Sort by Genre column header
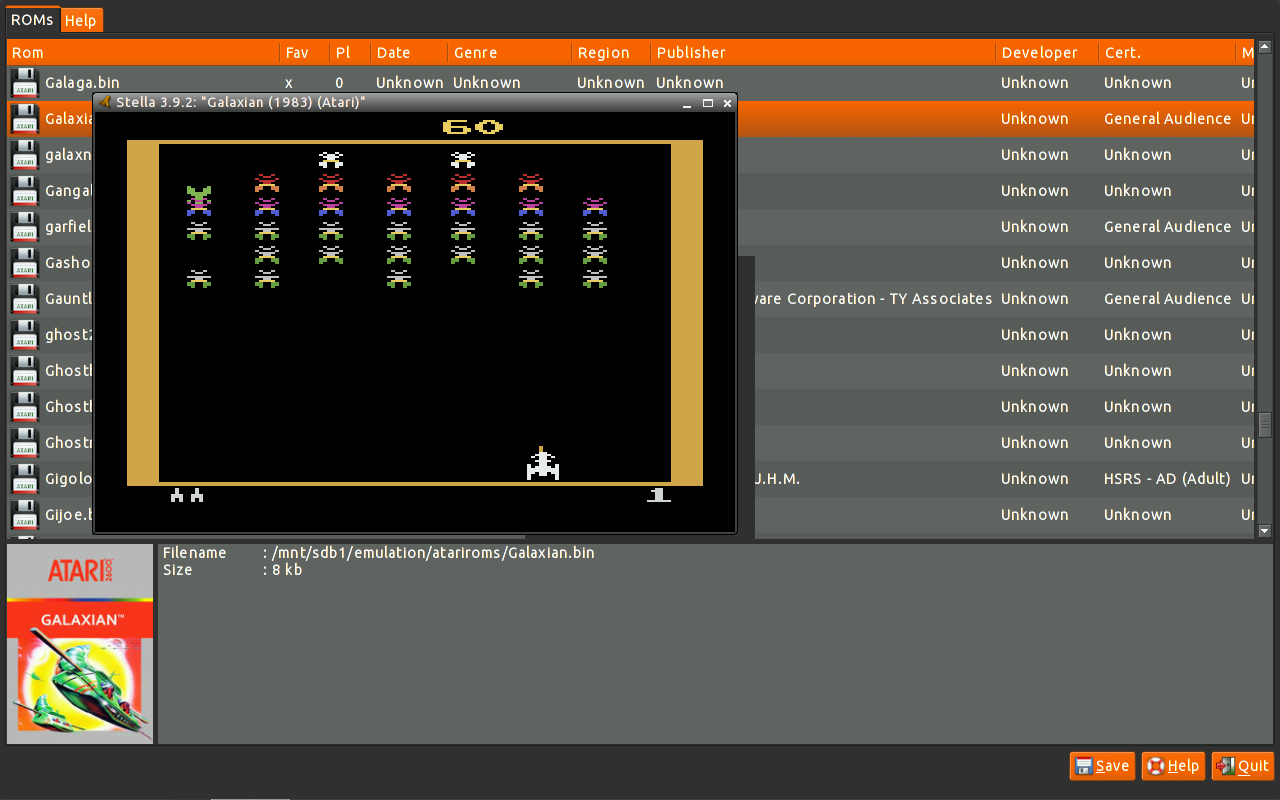1280x800 pixels. (x=509, y=52)
